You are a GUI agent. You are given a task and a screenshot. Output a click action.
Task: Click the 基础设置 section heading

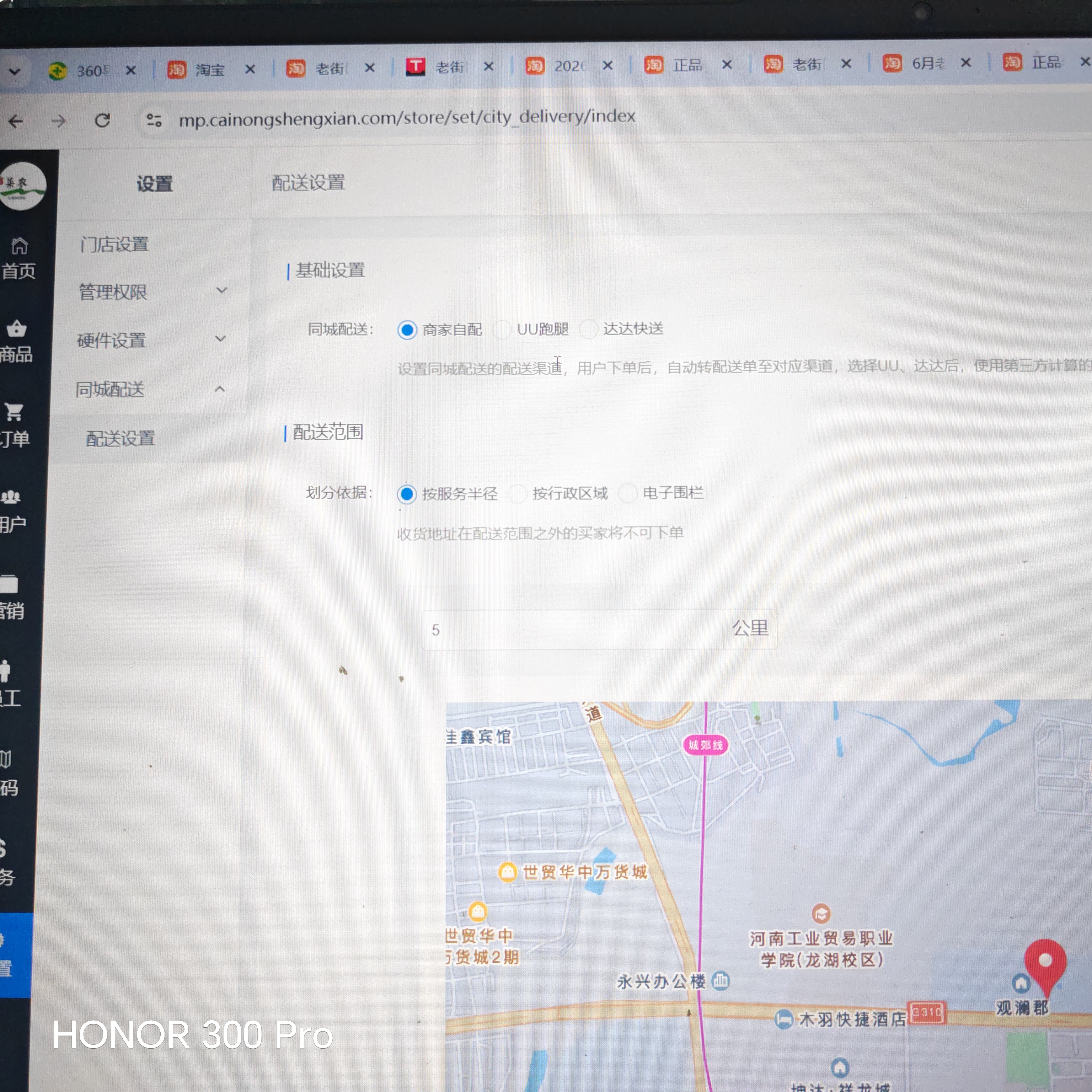pos(330,270)
